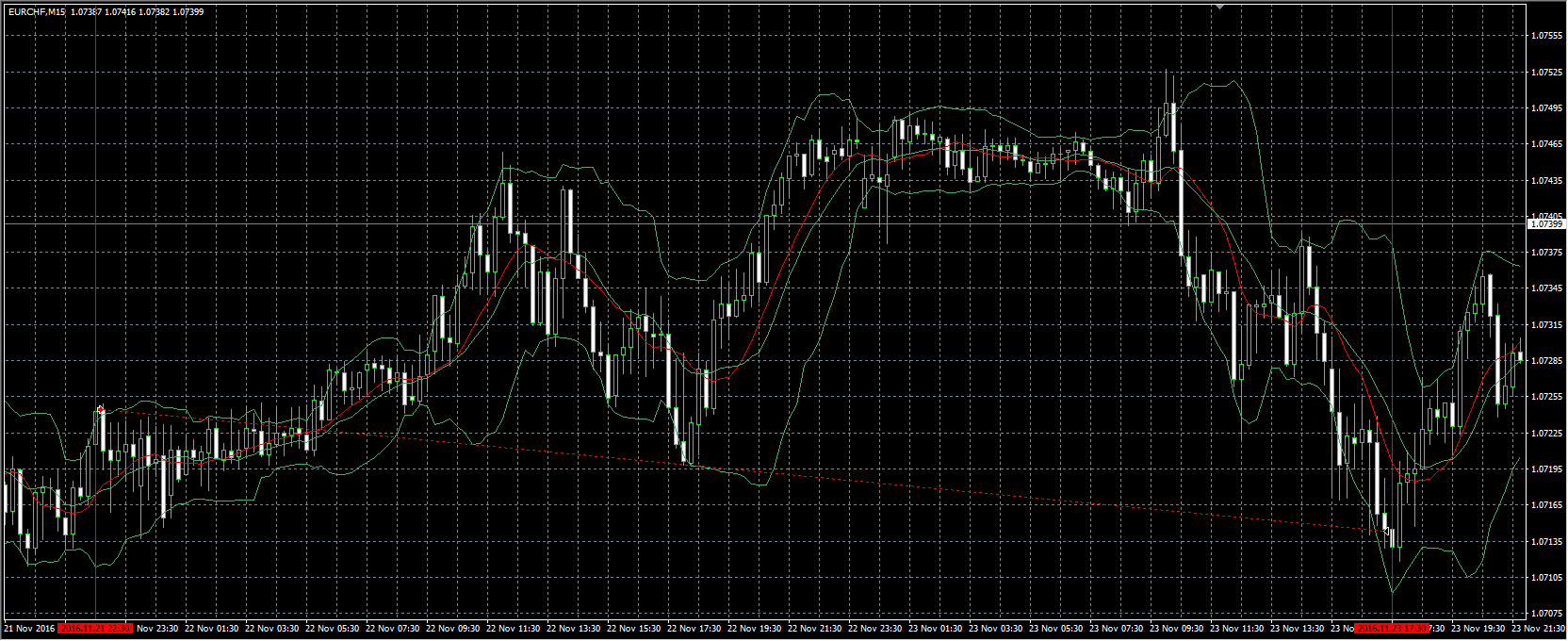The height and width of the screenshot is (641, 1568).
Task: Click the 23 Nov 09:30 time label
Action: [x=1177, y=628]
